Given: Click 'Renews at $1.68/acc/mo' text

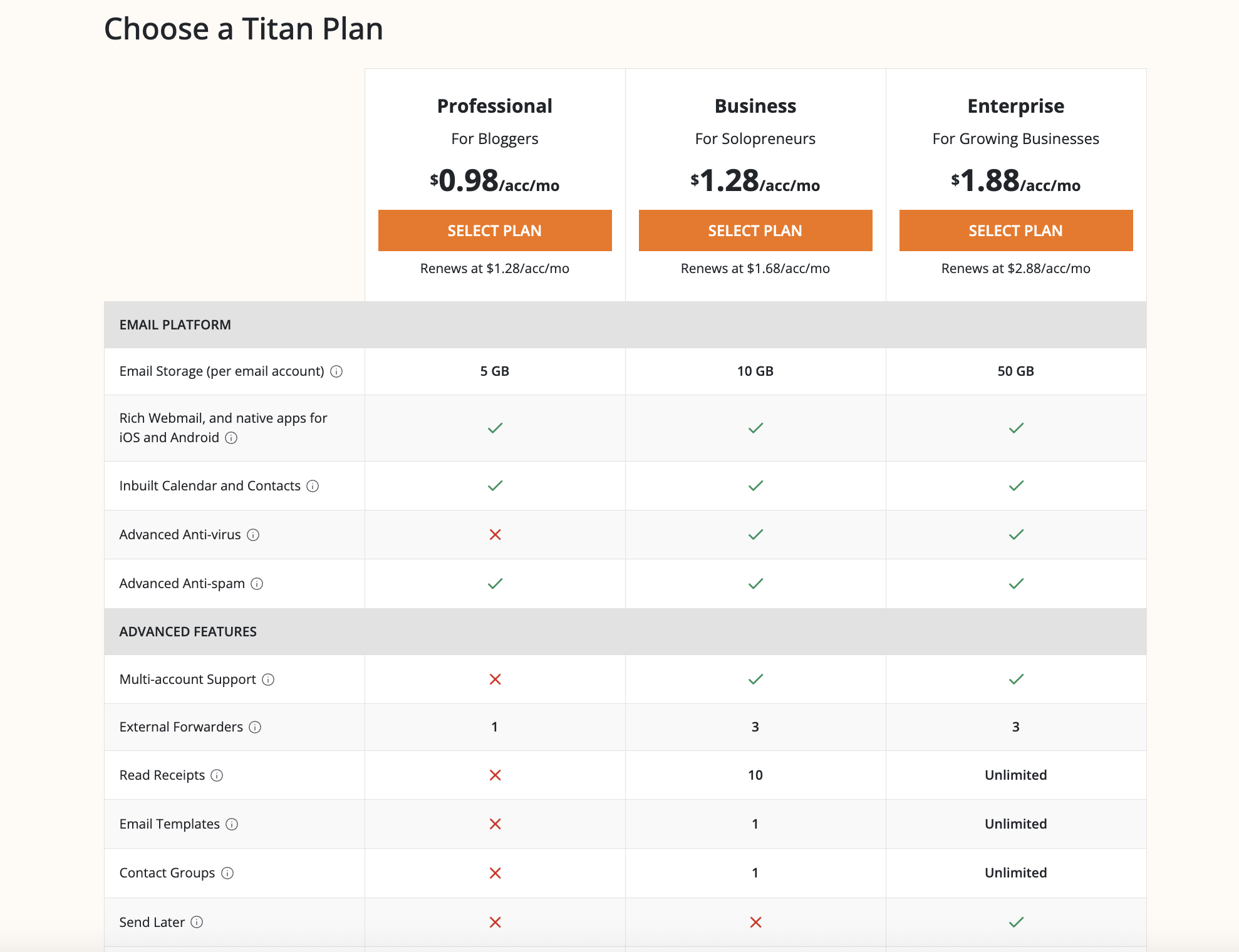Looking at the screenshot, I should [755, 268].
